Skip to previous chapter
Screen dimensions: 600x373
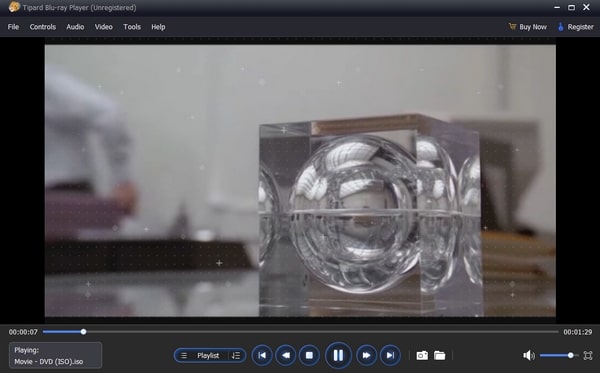(x=262, y=355)
